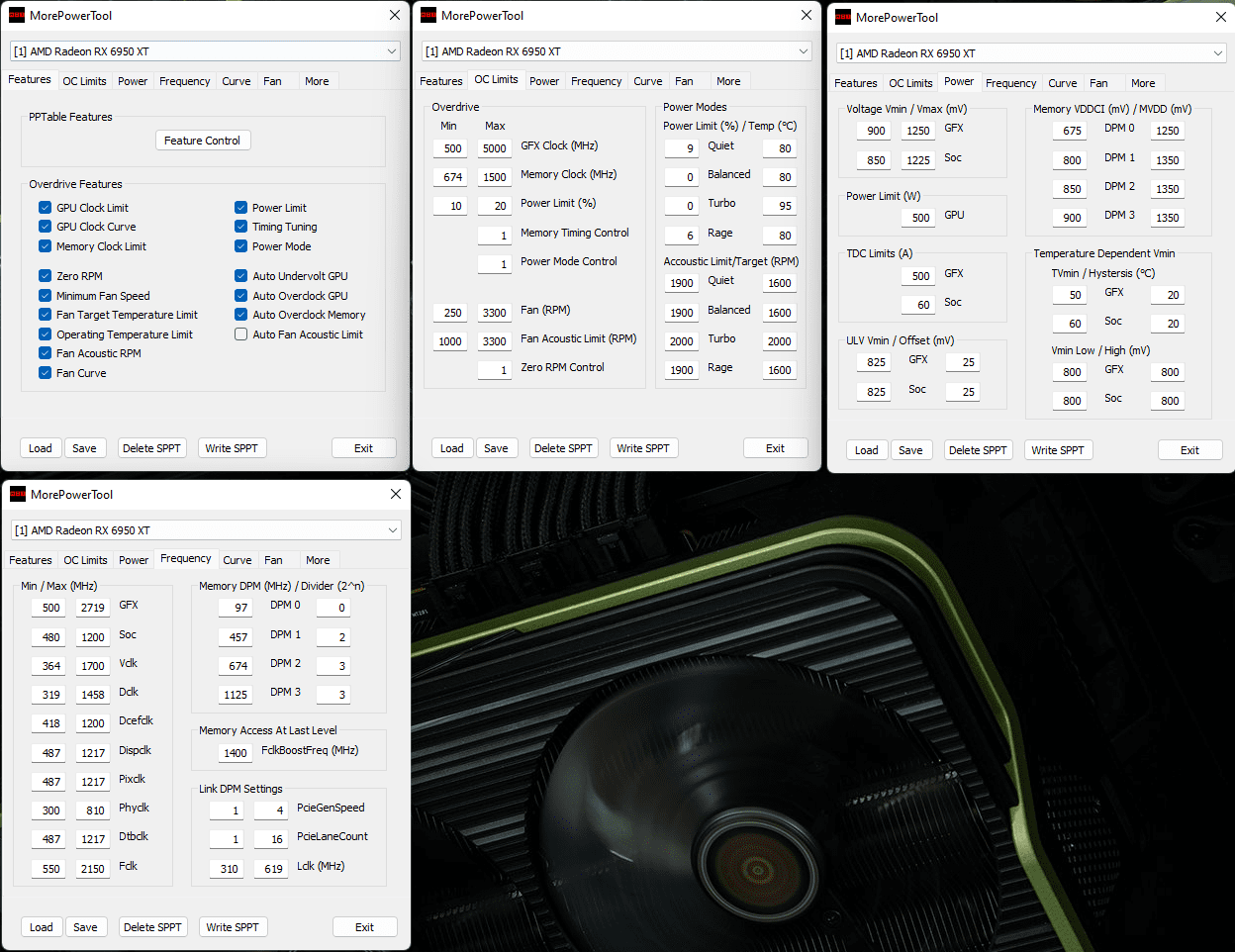Select Features tab in Power window
This screenshot has height=952, width=1235.
point(856,83)
